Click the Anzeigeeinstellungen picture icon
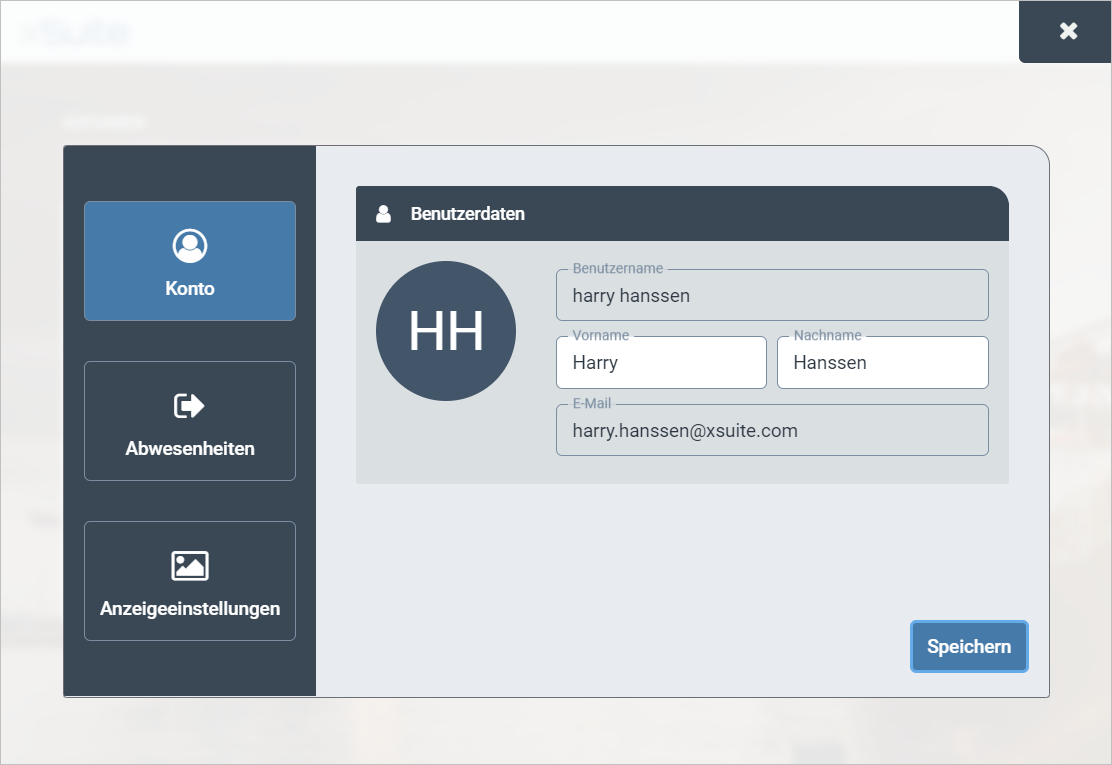The width and height of the screenshot is (1112, 765). [190, 566]
